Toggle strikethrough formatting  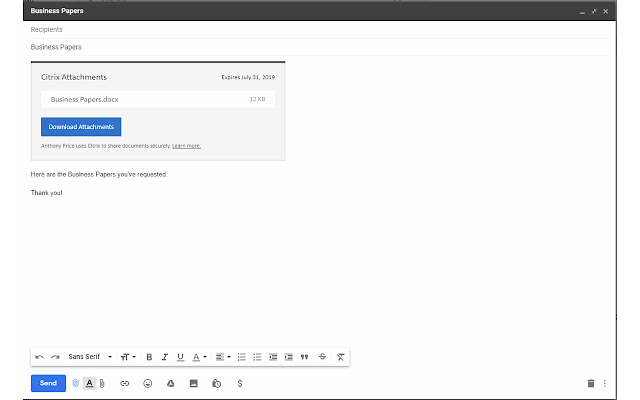tap(322, 357)
